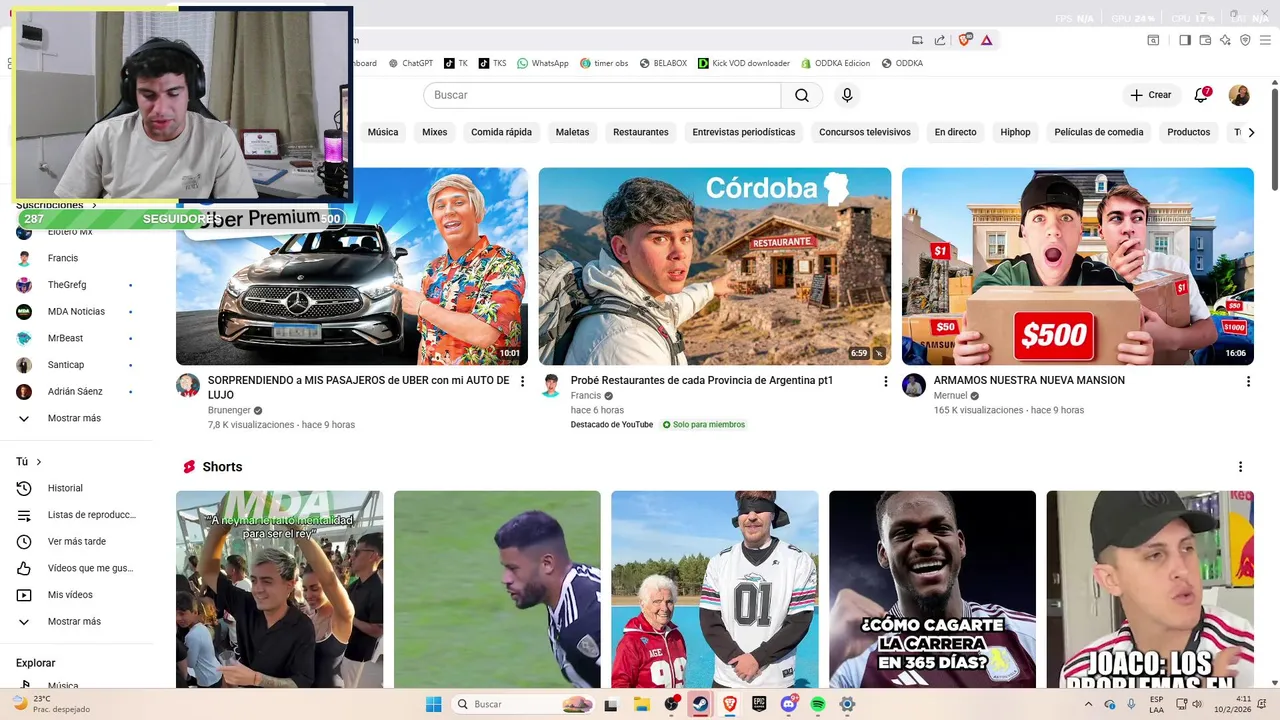Click the Brave VPN shield icon
The width and height of the screenshot is (1280, 720).
[1245, 40]
